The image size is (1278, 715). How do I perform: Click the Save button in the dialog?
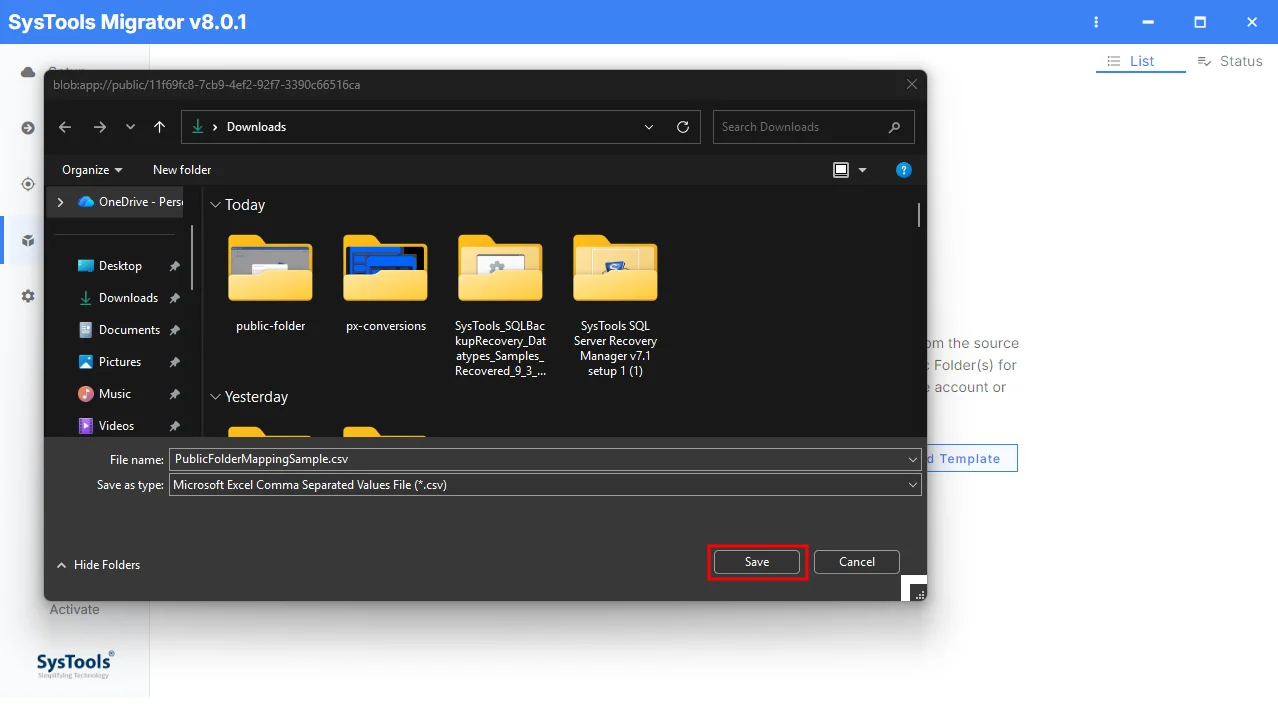pyautogui.click(x=757, y=562)
